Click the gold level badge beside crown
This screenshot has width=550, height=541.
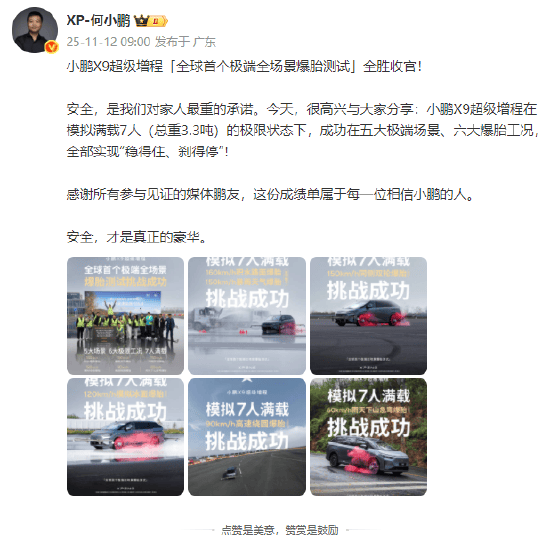158,21
